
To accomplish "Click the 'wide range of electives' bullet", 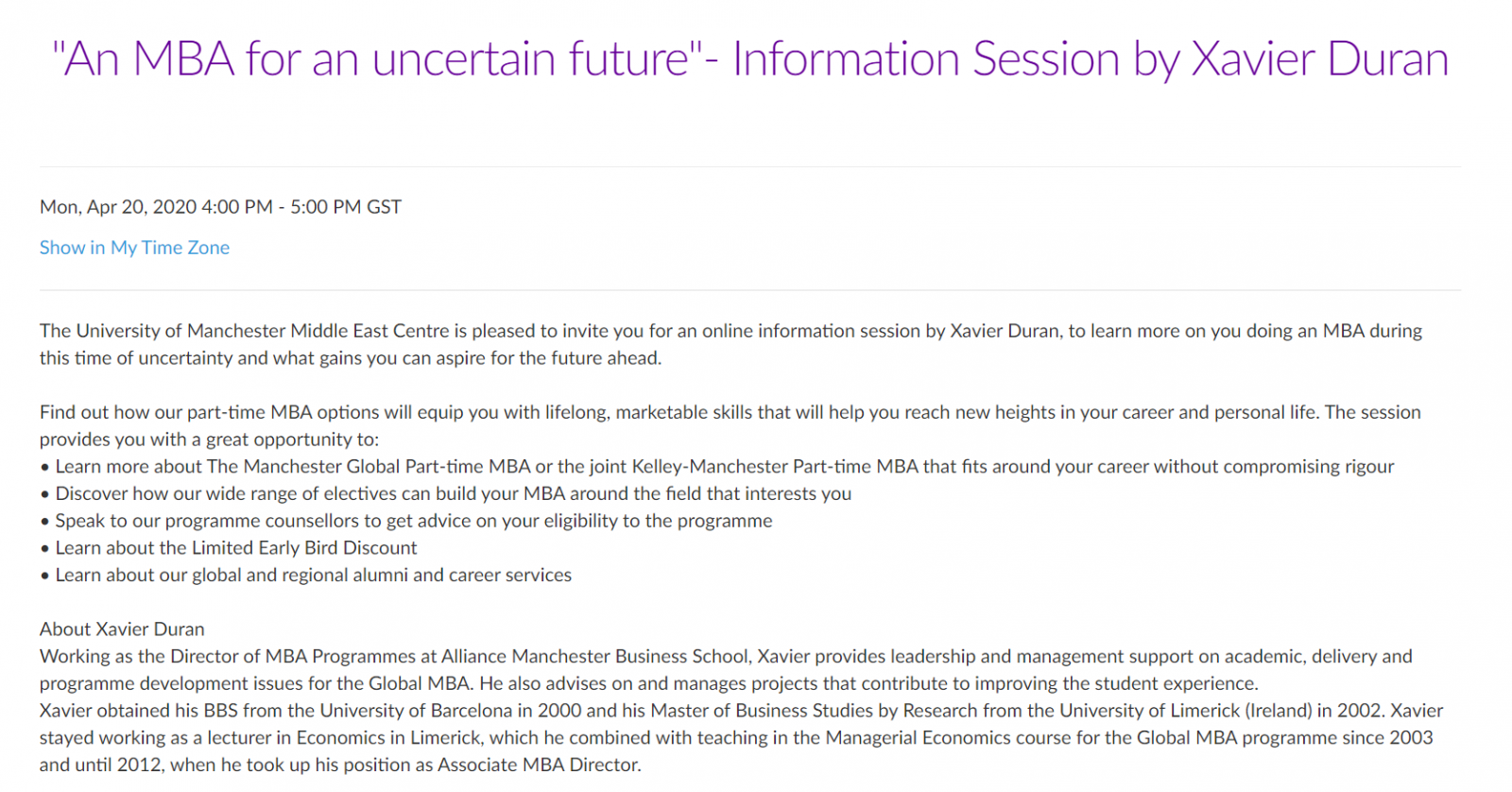I will (x=445, y=493).
